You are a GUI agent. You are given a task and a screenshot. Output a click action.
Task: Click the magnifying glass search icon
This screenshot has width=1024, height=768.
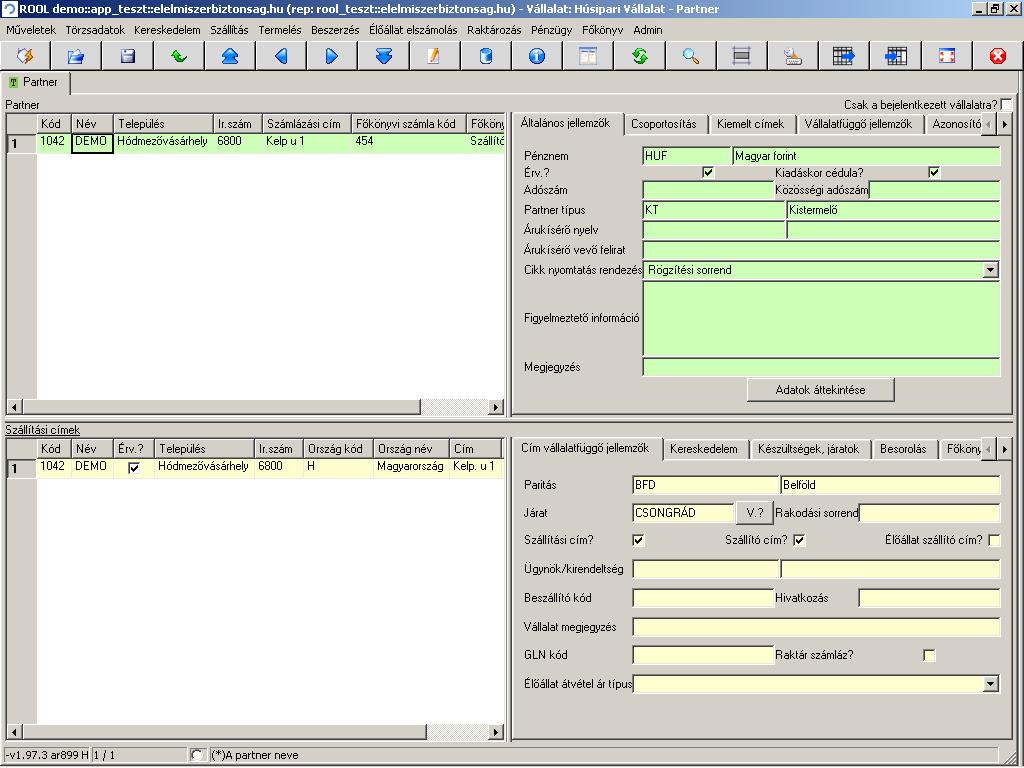[x=691, y=56]
